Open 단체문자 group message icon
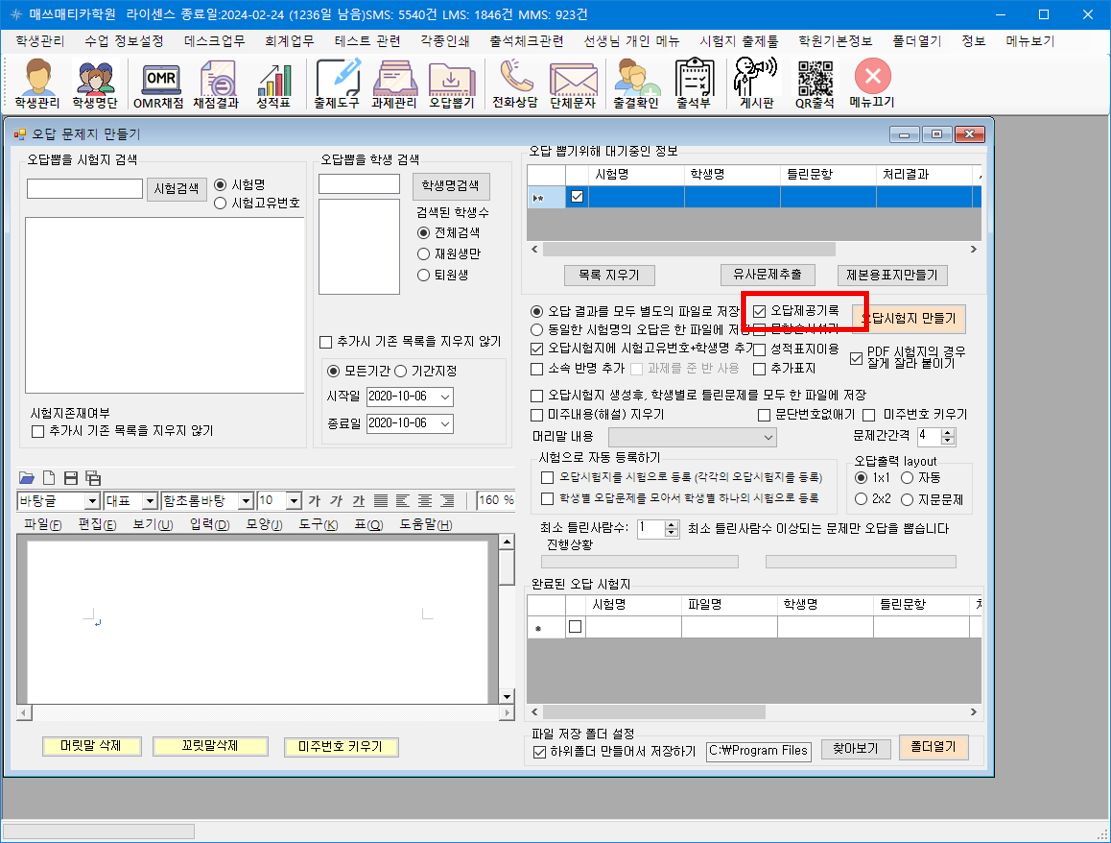The image size is (1111, 843). pyautogui.click(x=573, y=84)
